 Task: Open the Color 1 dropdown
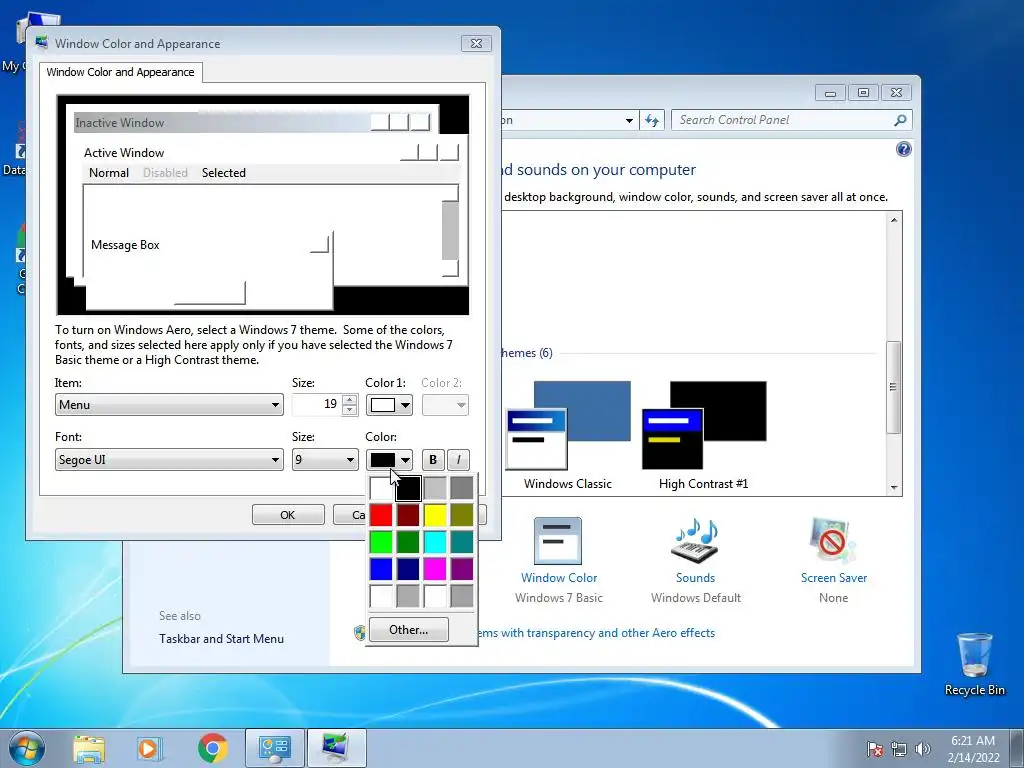[389, 405]
